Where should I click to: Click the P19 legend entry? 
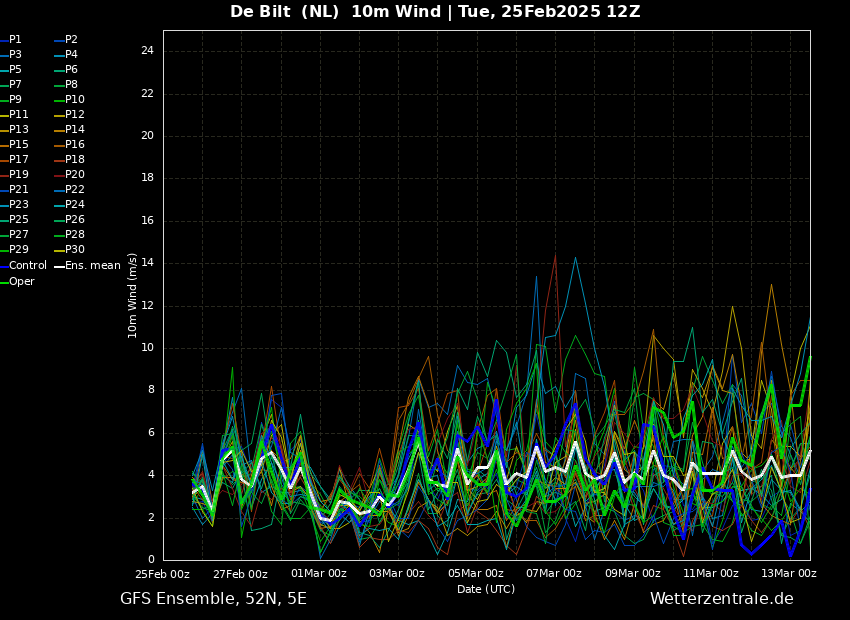pyautogui.click(x=15, y=175)
